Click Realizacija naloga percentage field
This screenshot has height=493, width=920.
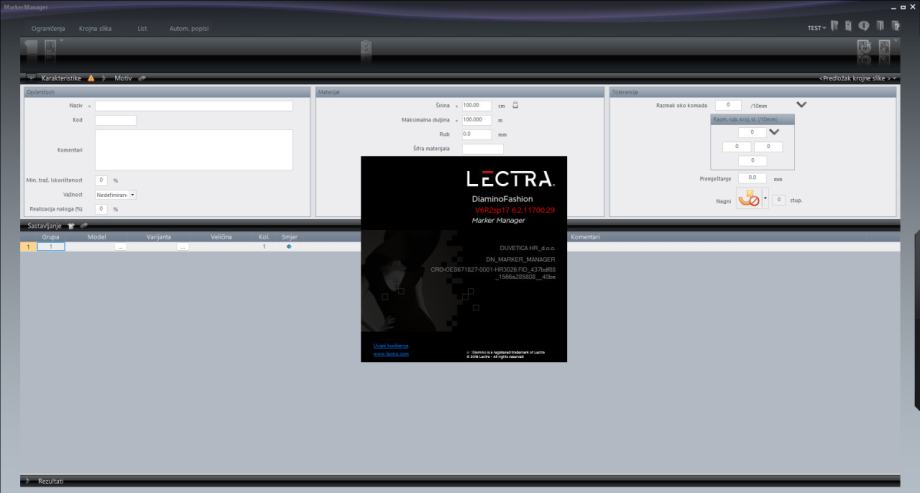pos(101,209)
